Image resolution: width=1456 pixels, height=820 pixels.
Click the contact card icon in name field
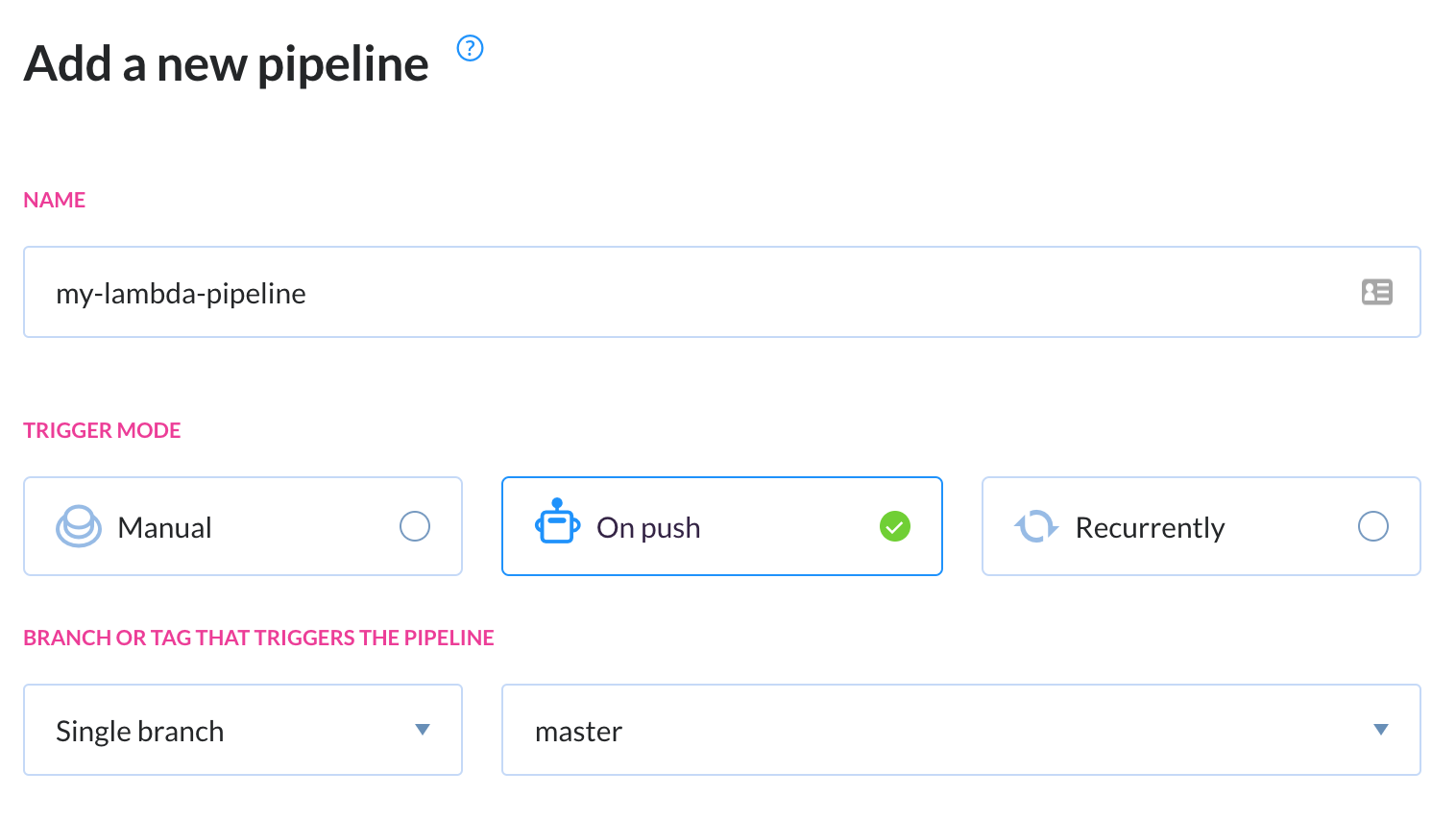[x=1376, y=292]
